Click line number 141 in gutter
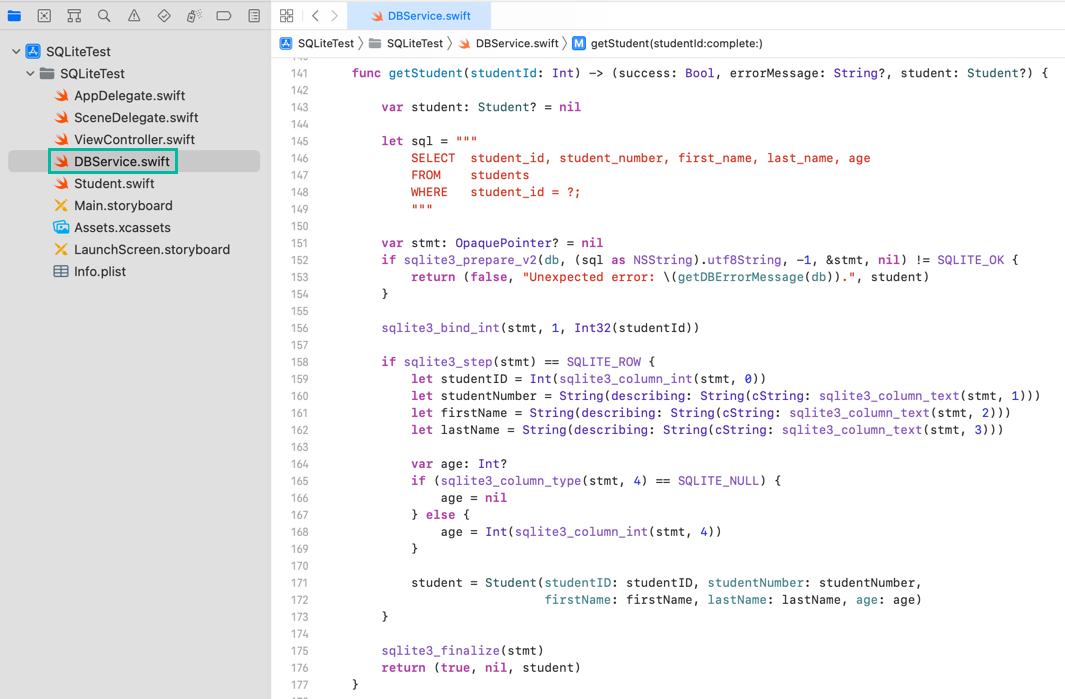The width and height of the screenshot is (1065, 699). 299,73
